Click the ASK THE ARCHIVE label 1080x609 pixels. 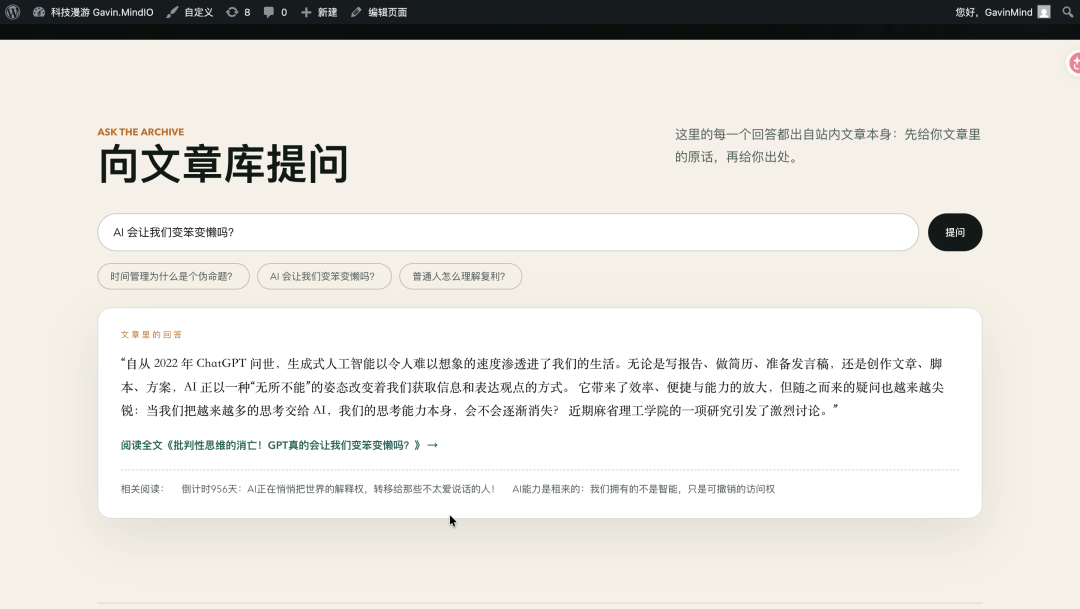pos(141,132)
